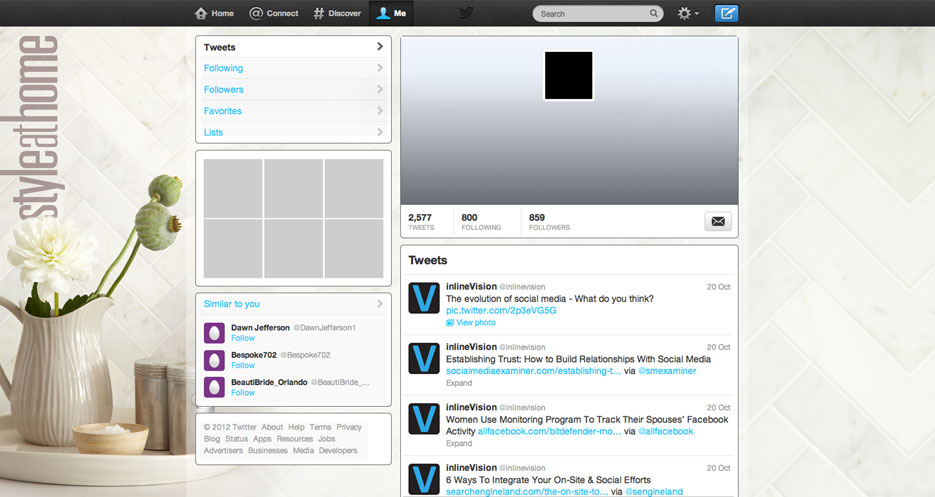
Task: Open the Advertisers footer link
Action: (223, 450)
